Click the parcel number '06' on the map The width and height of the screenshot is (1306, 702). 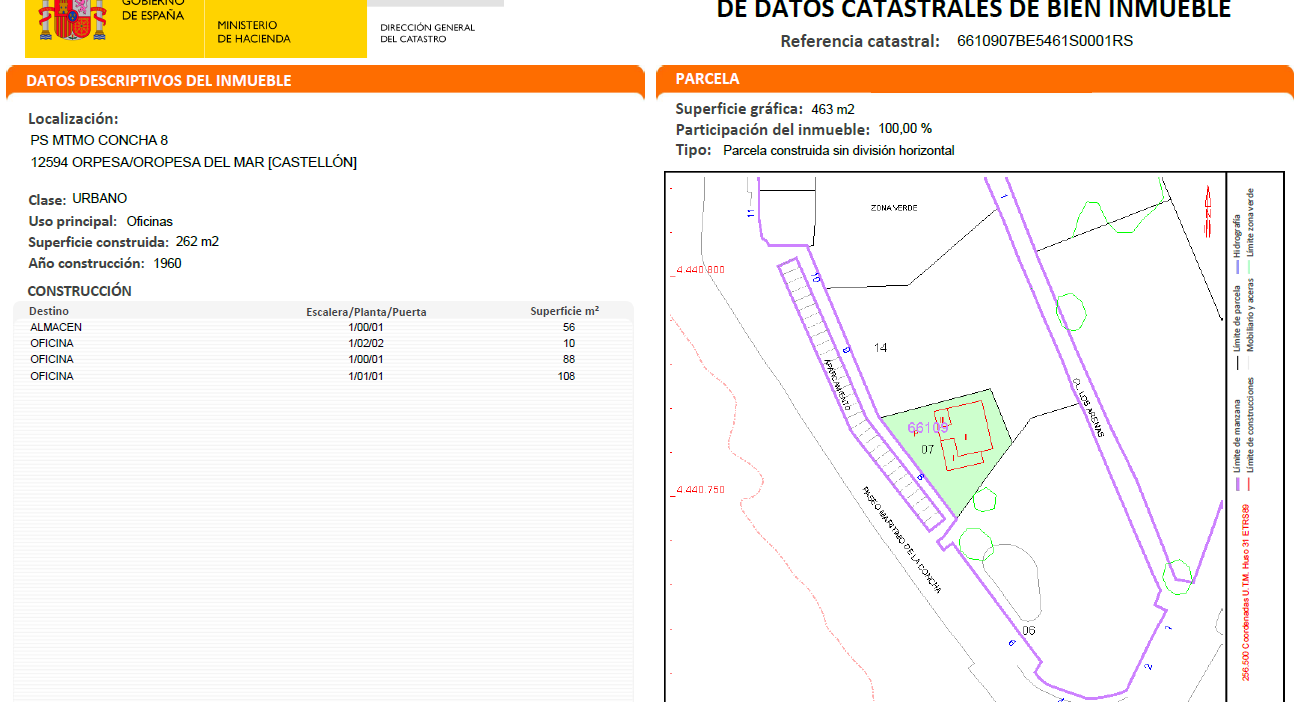tap(1029, 630)
